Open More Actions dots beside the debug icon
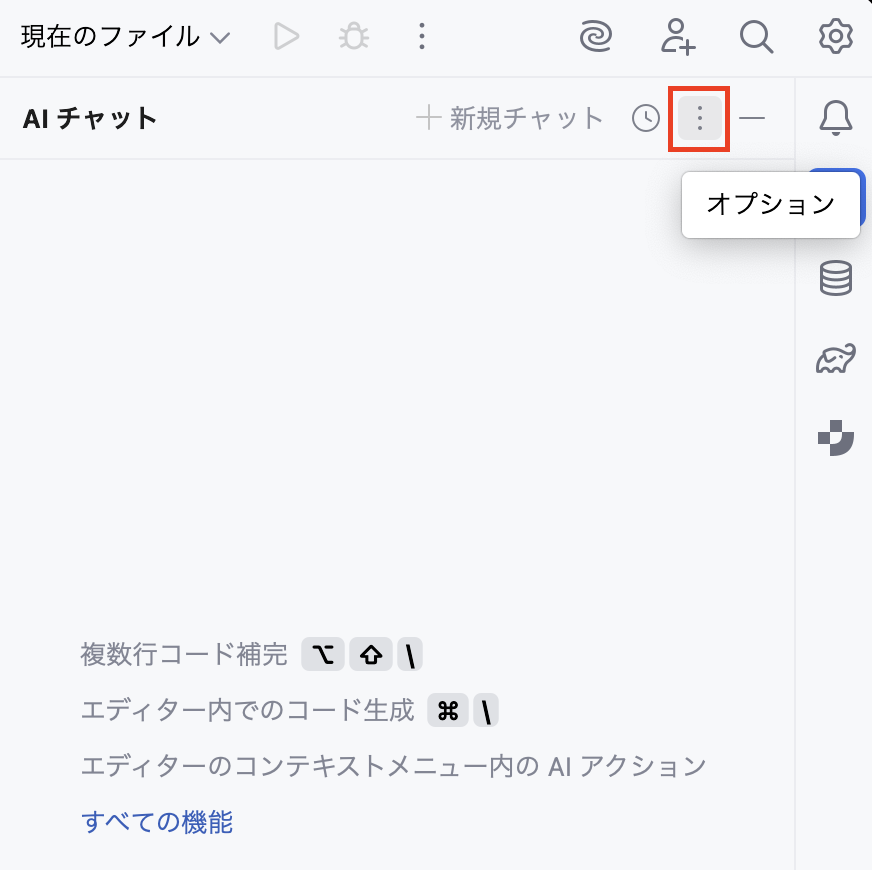The image size is (872, 870). coord(422,37)
